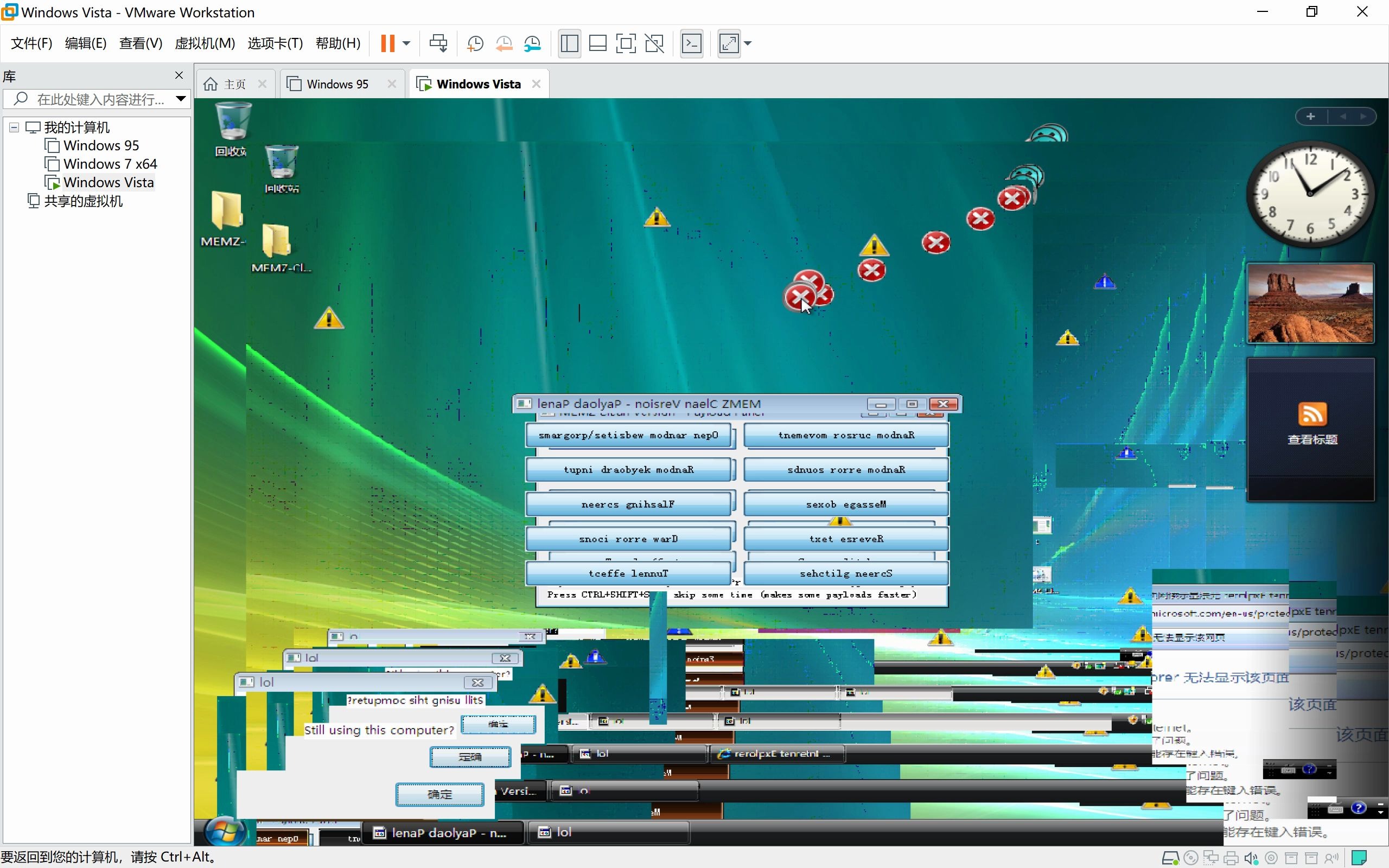This screenshot has height=868, width=1389.
Task: Click 'neercs gnihsalF' MEMZ button
Action: click(628, 504)
